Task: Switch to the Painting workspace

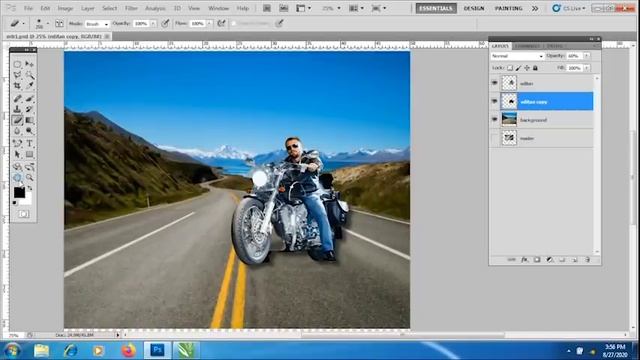Action: pyautogui.click(x=509, y=8)
